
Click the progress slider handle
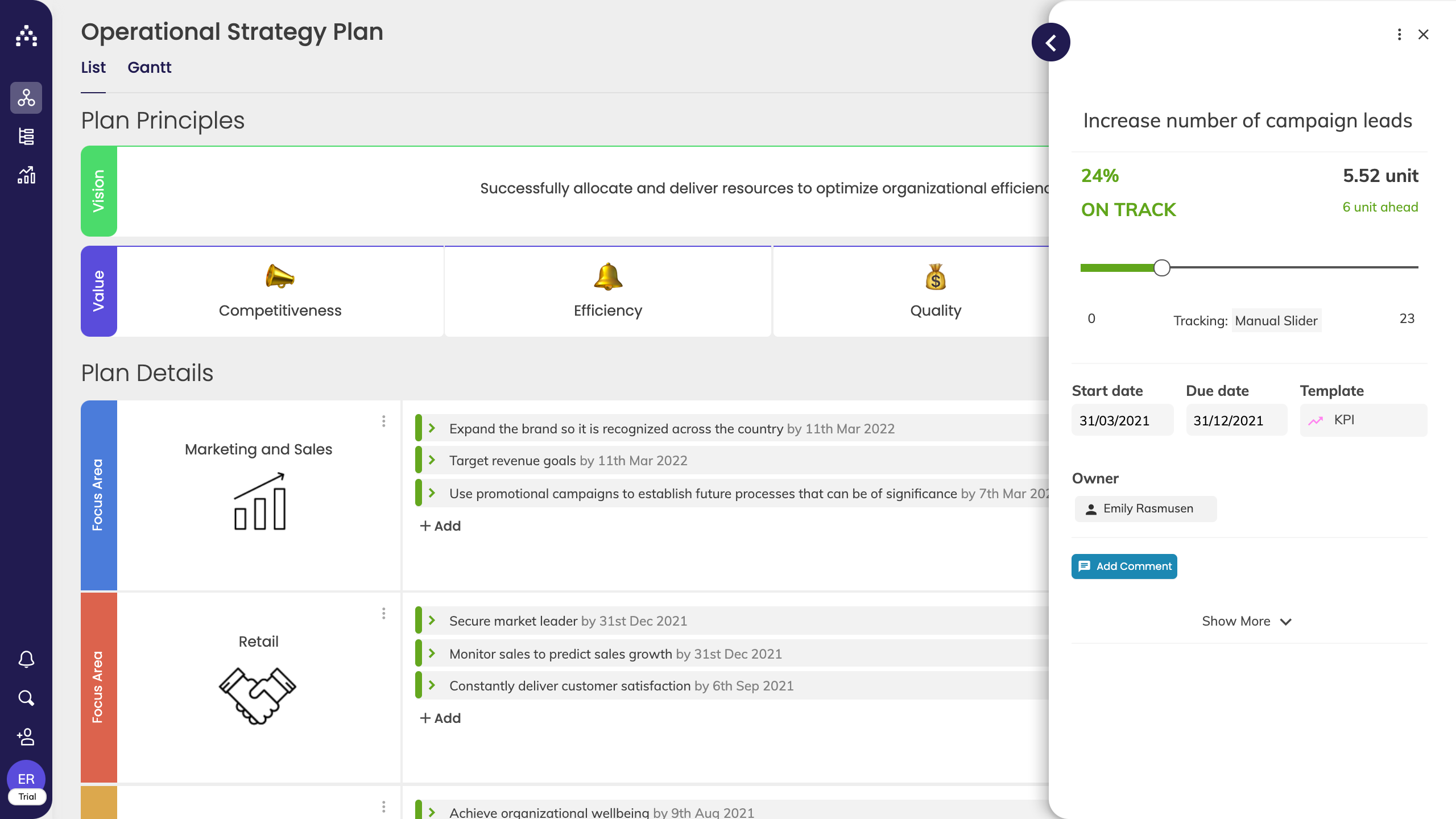1161,267
